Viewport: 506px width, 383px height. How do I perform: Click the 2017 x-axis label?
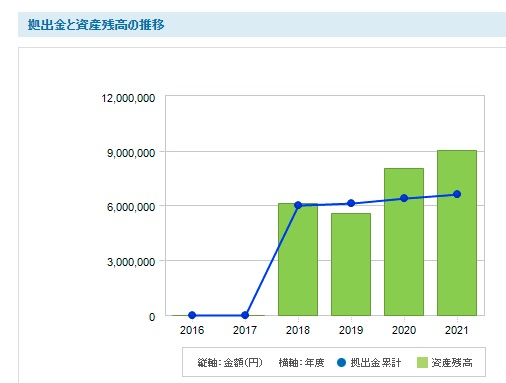click(245, 330)
